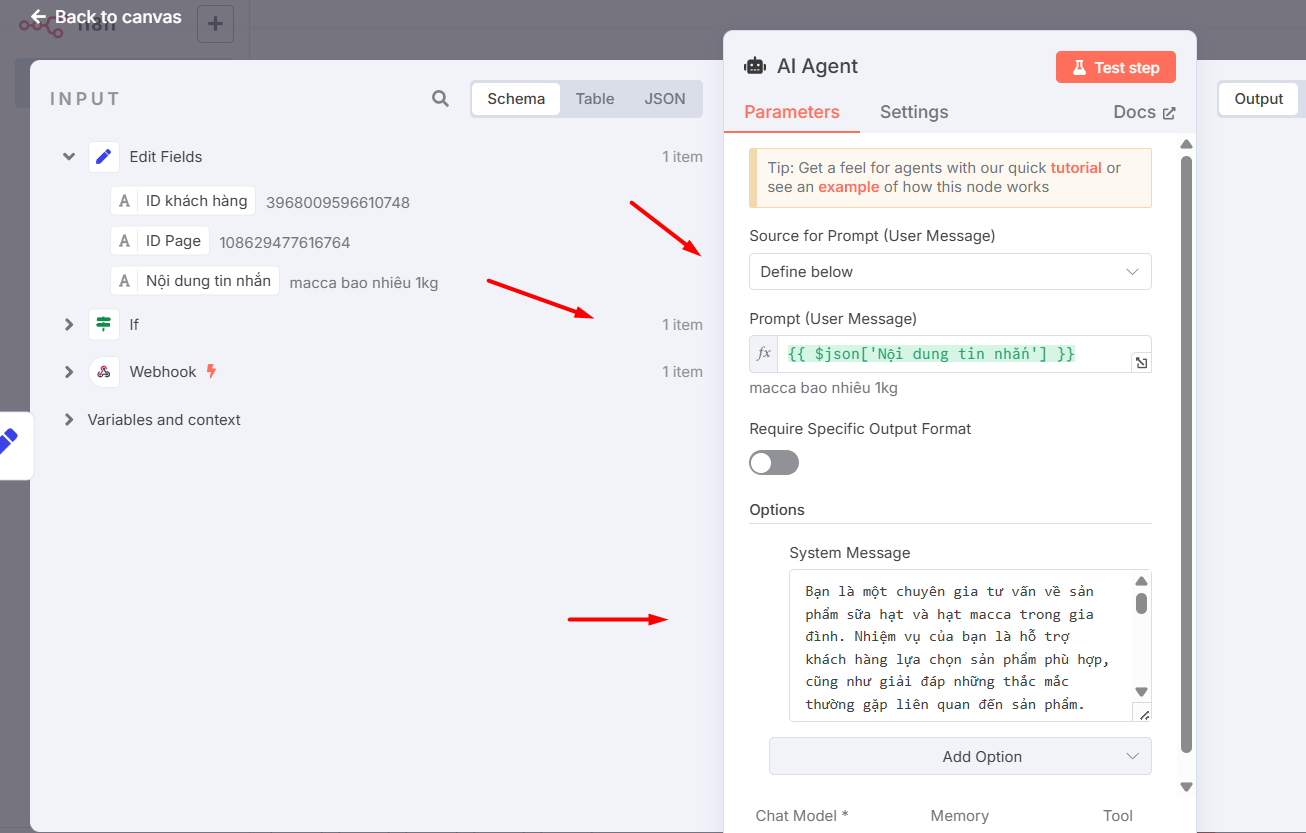The image size is (1306, 833).
Task: Open the Add Option dropdown
Action: tap(960, 756)
